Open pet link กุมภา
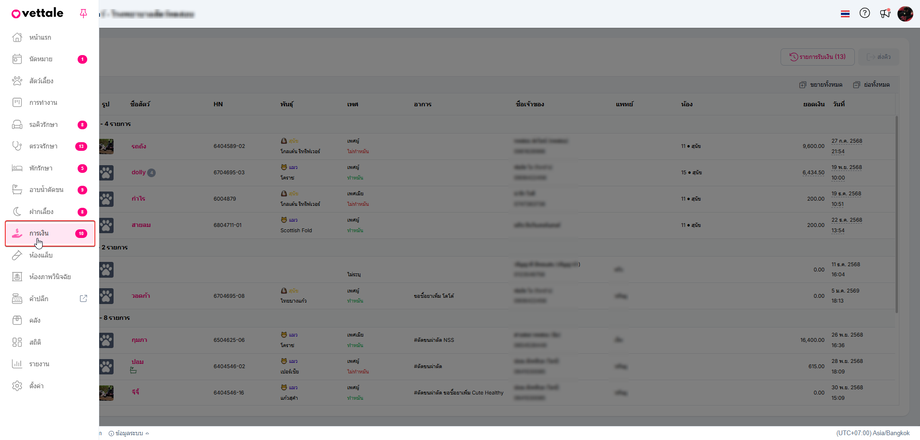This screenshot has width=920, height=440. pos(140,340)
